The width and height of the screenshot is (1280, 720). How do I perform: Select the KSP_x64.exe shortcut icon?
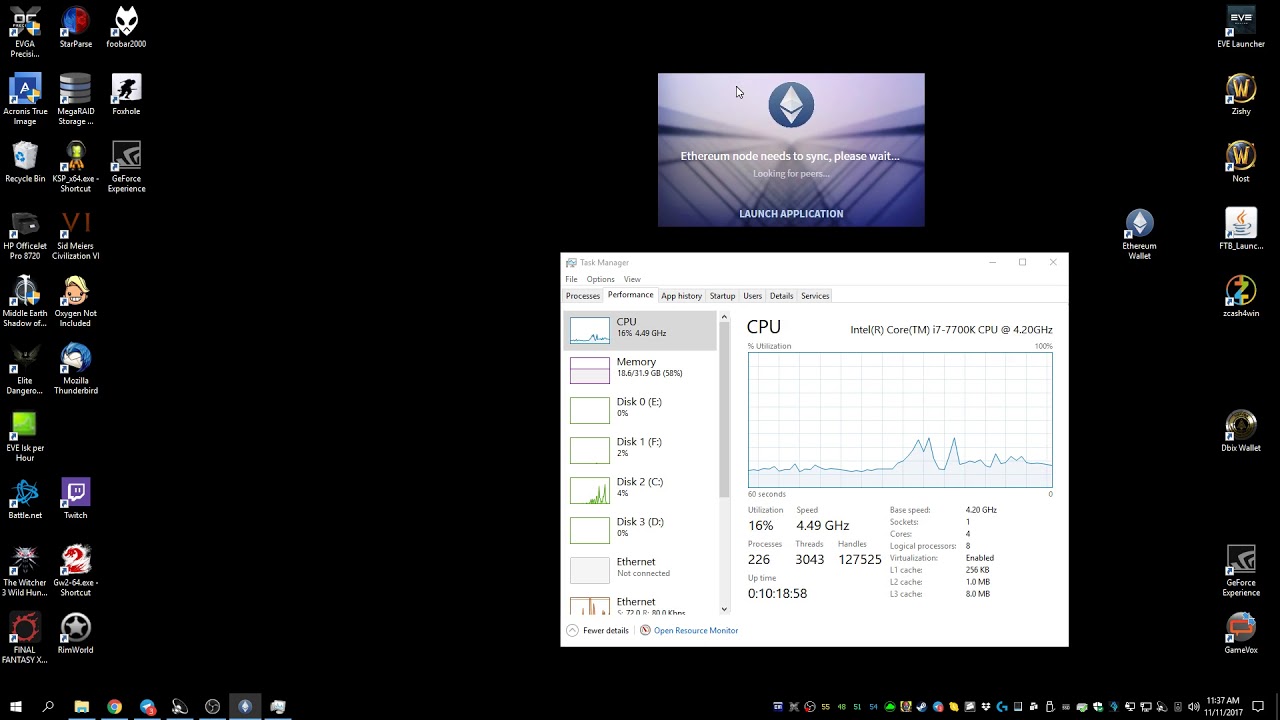75,167
